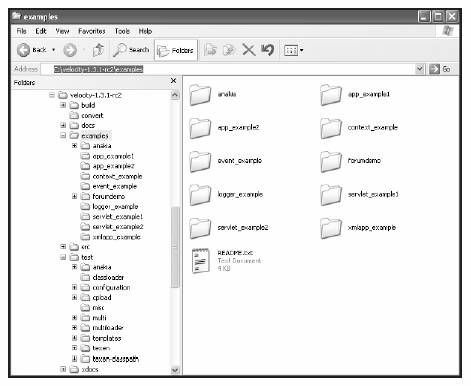Viewport: 471px width, 386px height.
Task: Select the app_example2 folder icon in file pane
Action: 200,128
